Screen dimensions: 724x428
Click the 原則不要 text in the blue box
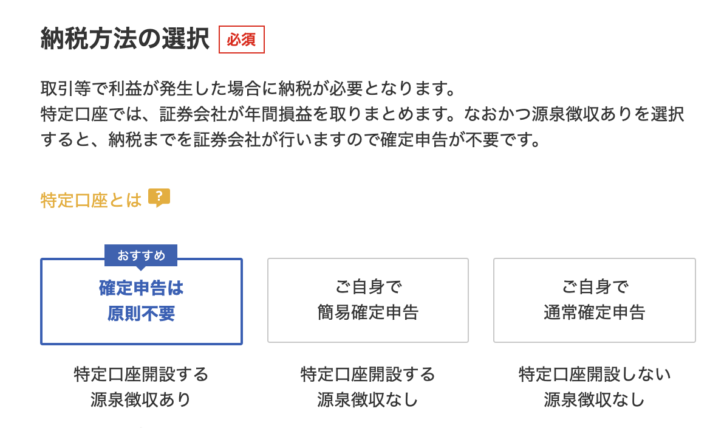coord(141,314)
